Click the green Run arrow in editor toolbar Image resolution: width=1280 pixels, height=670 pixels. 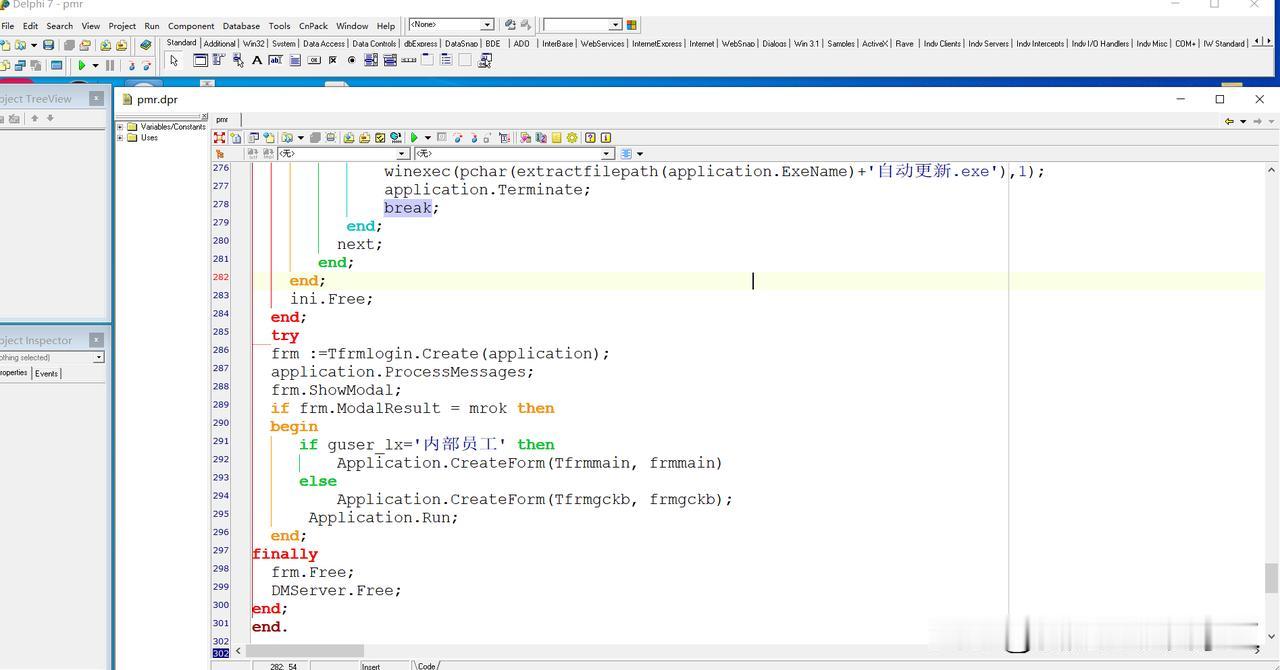[x=414, y=138]
